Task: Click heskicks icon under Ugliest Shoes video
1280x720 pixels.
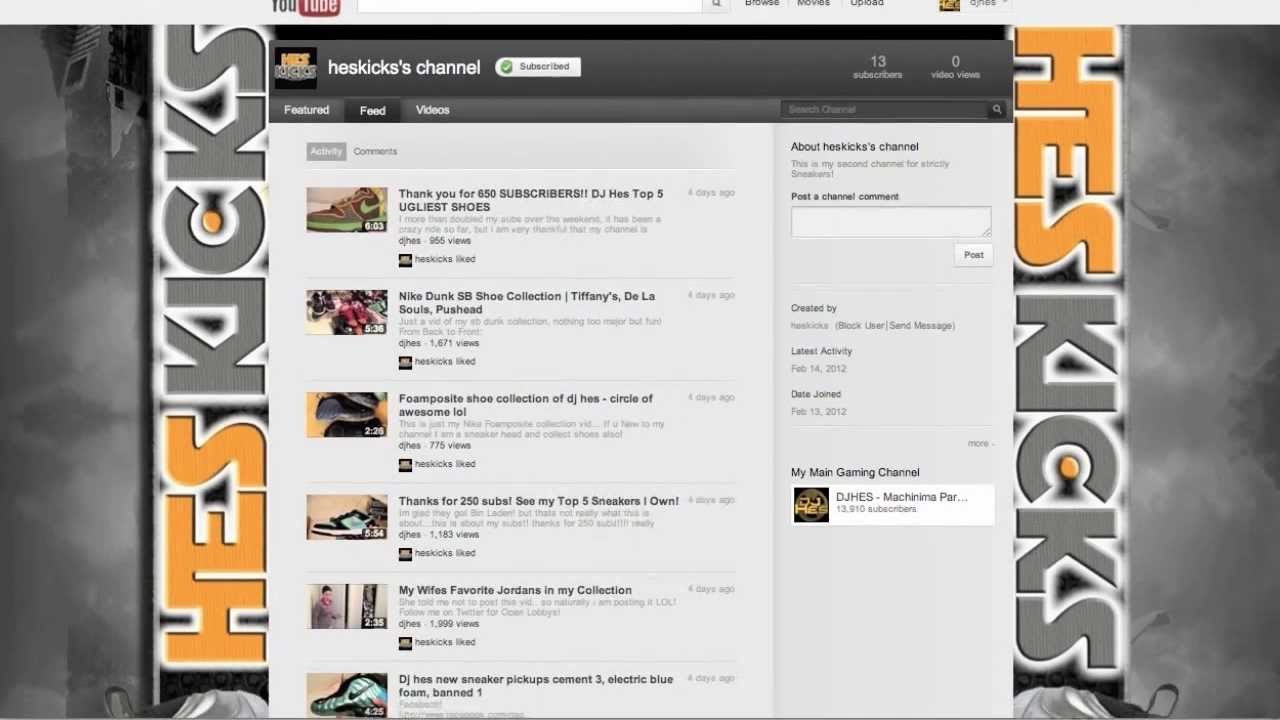Action: coord(405,259)
